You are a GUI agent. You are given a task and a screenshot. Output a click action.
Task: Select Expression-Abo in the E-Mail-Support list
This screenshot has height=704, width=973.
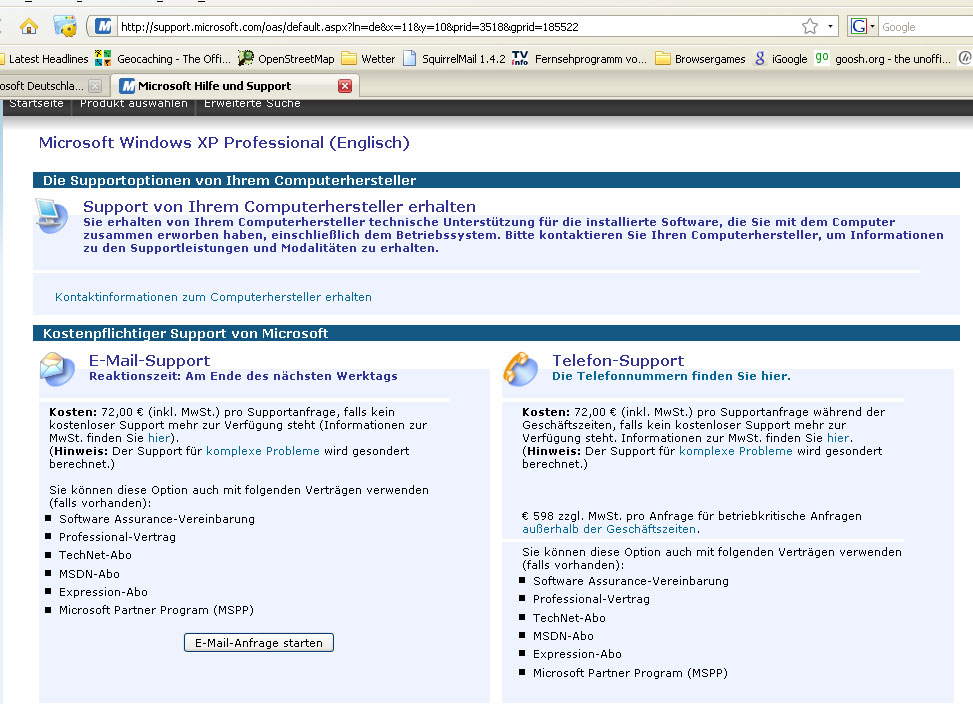(104, 592)
